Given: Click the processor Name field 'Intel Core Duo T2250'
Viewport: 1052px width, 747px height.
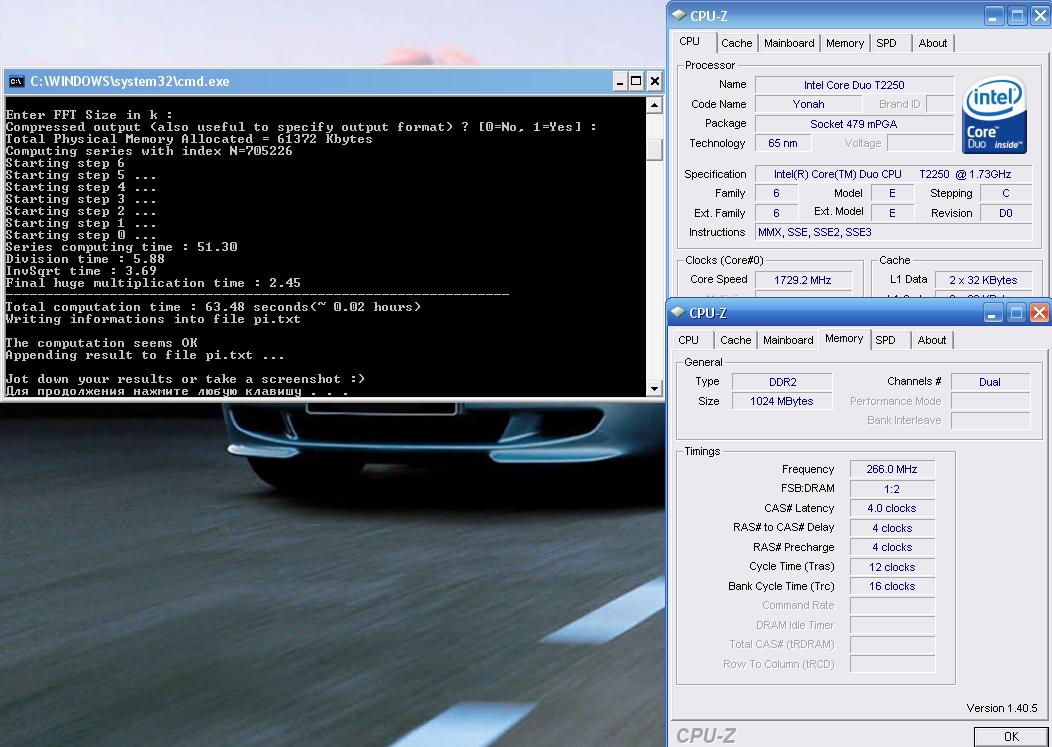Looking at the screenshot, I should click(x=854, y=85).
